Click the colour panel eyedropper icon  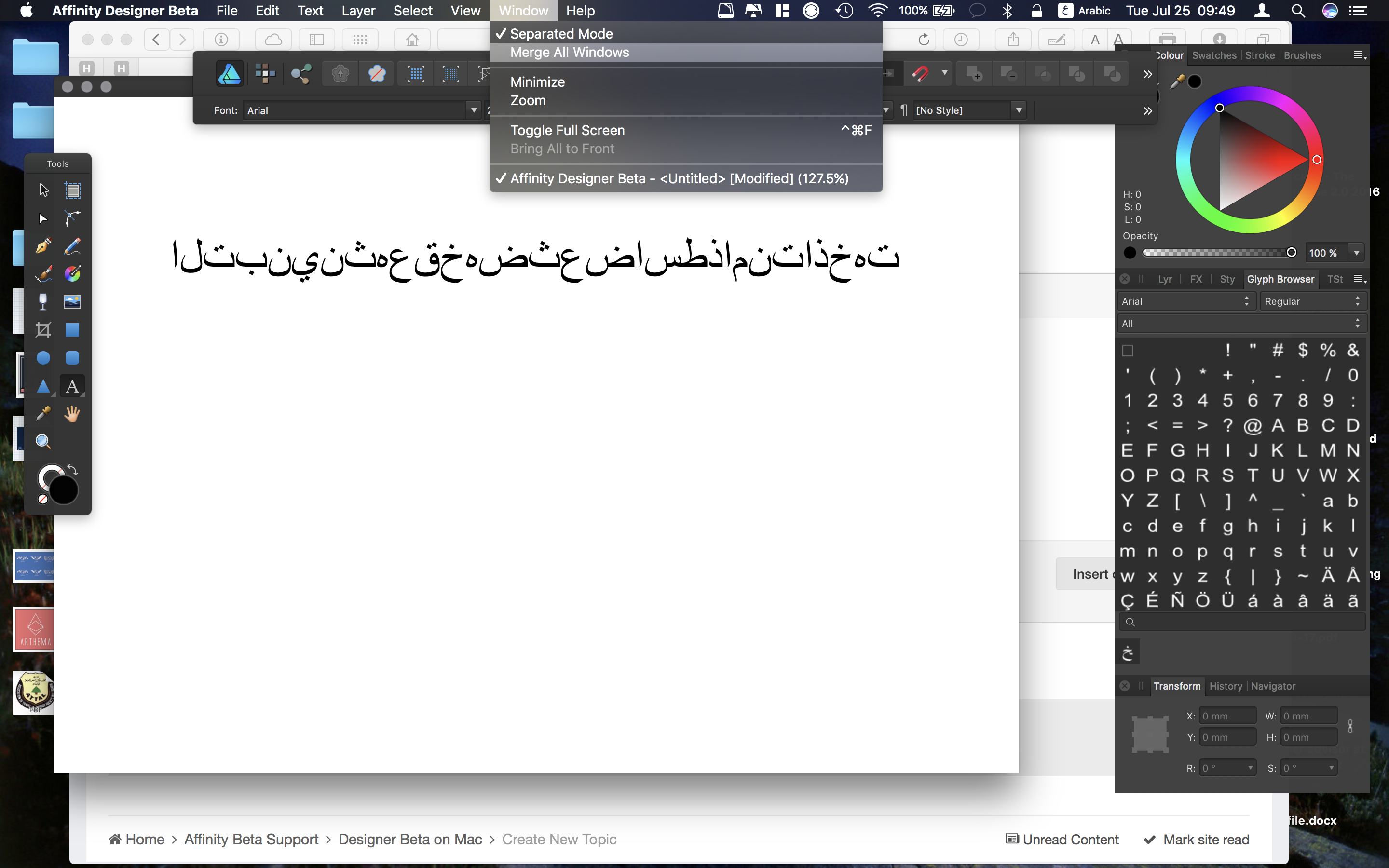coord(1177,82)
